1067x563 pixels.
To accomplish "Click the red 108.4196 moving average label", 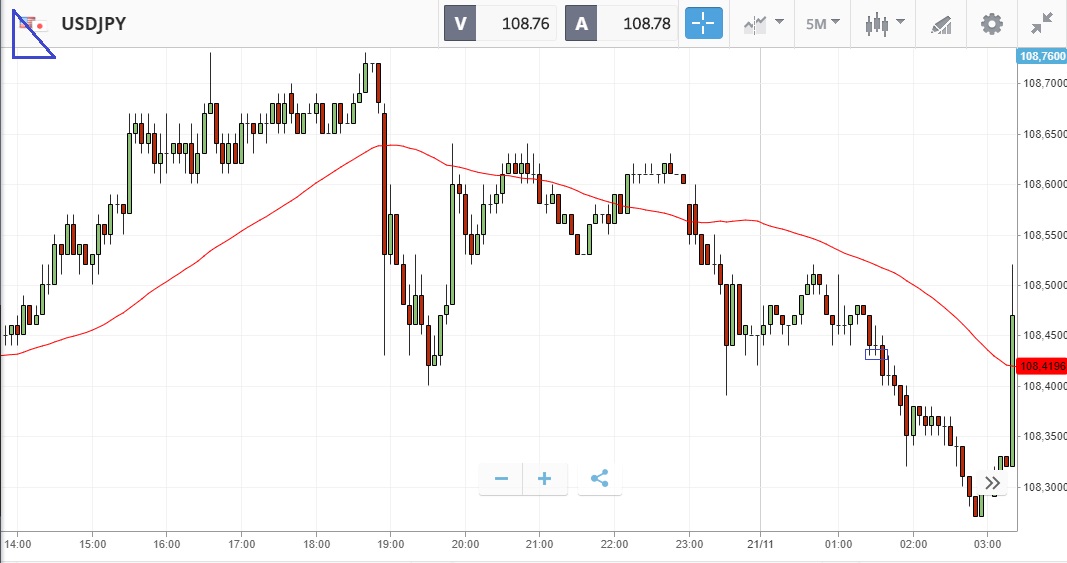I will pyautogui.click(x=1041, y=366).
